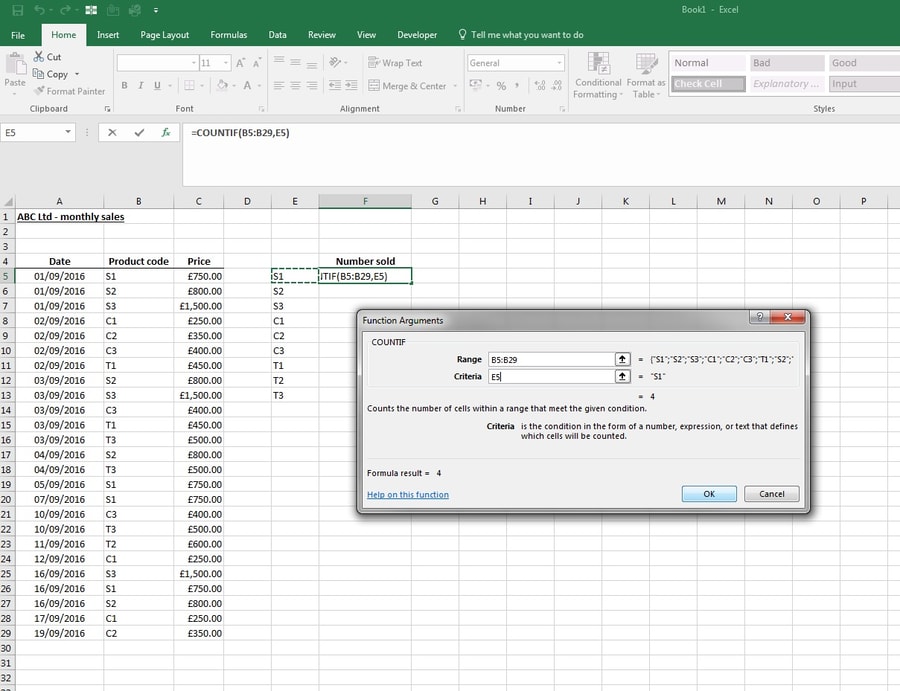
Task: Cancel the formula entry with the X icon
Action: coord(112,133)
